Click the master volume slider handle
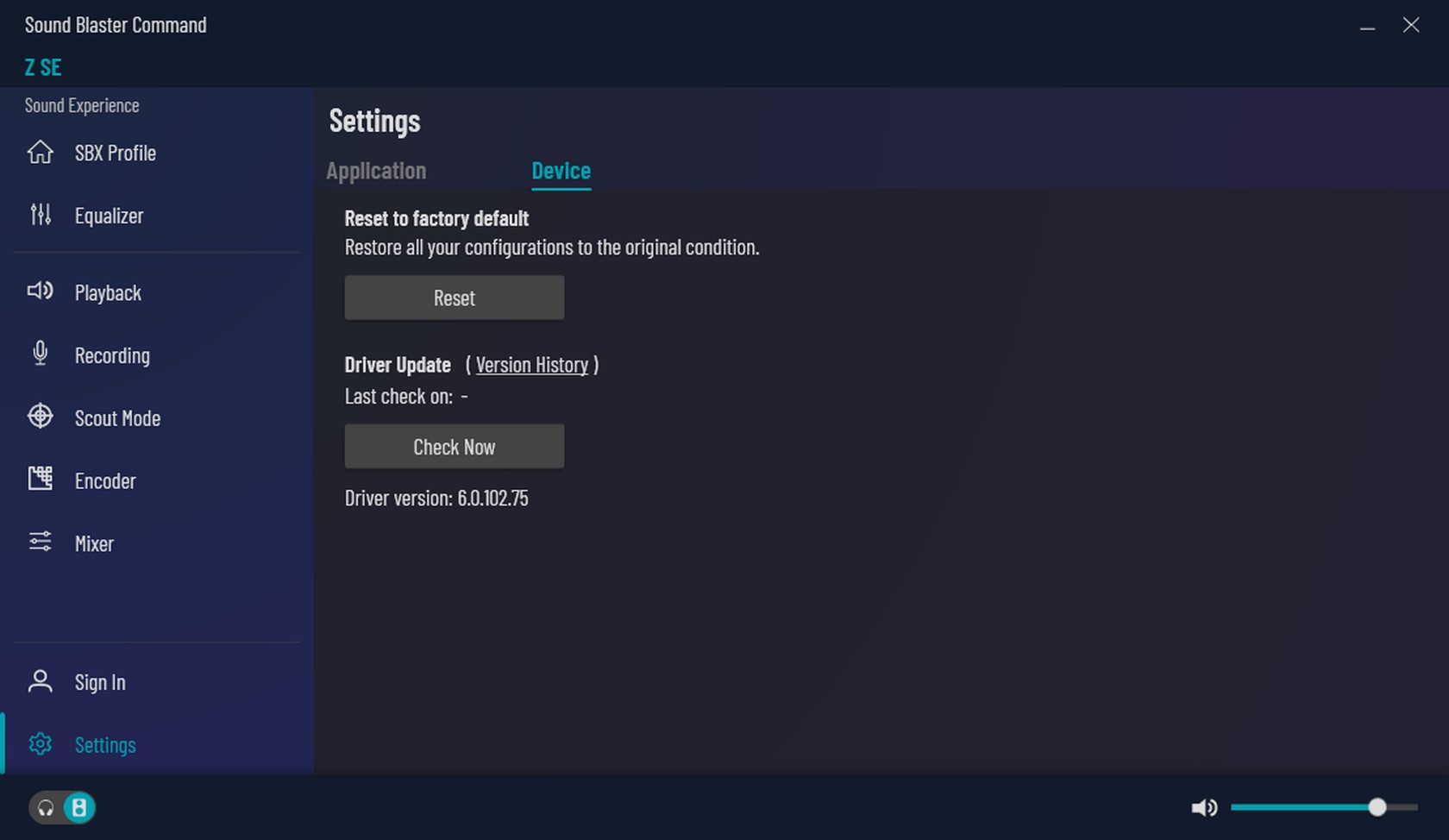Screen dimensions: 1449x840 click(x=1377, y=807)
